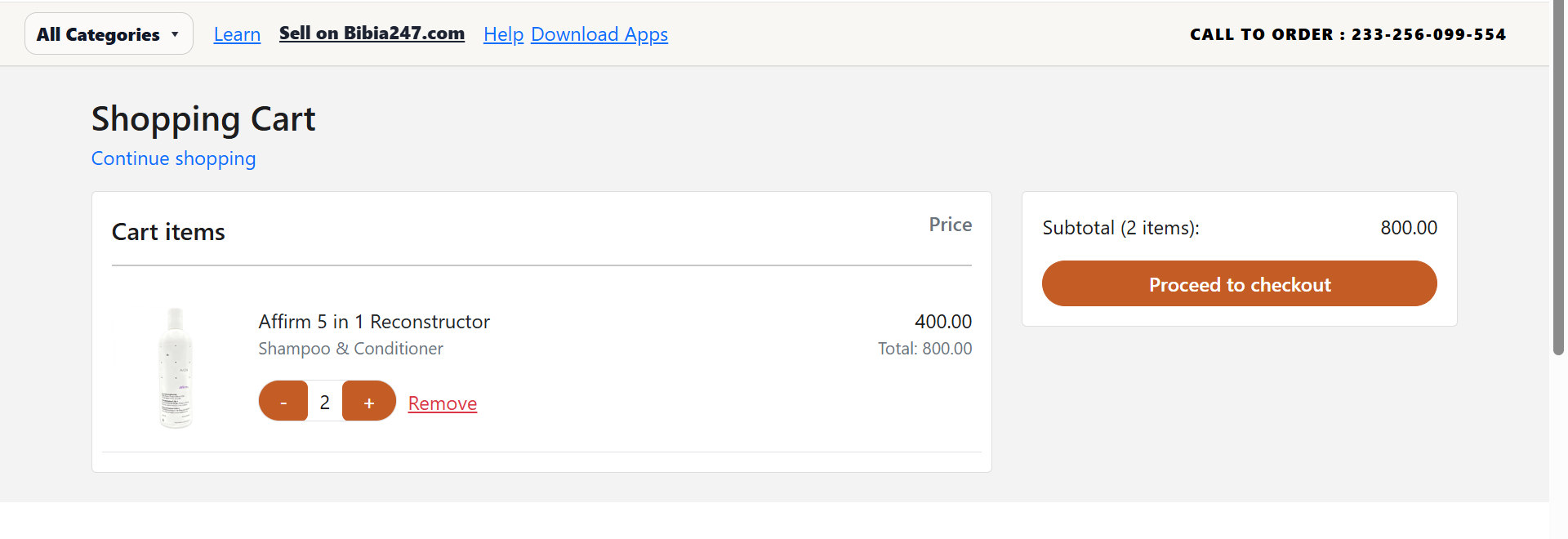1568x539 pixels.
Task: Remove the Affirm 5 in 1 Reconstructor
Action: point(442,403)
